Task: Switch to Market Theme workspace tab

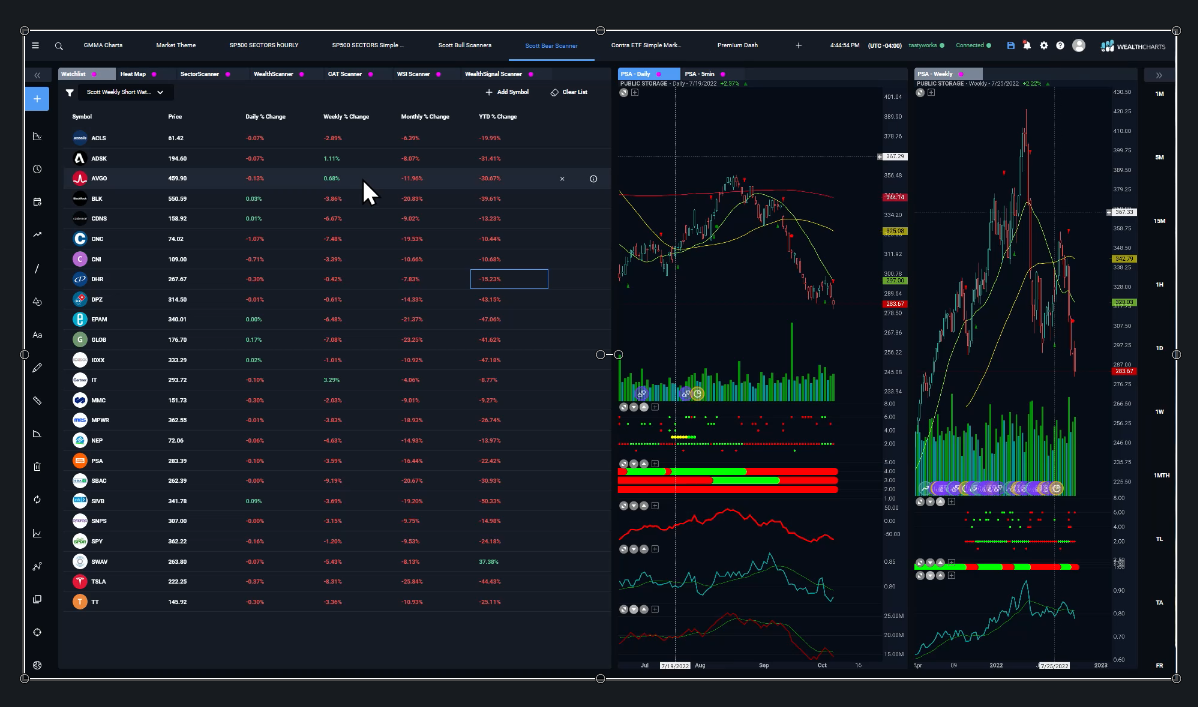Action: [176, 45]
